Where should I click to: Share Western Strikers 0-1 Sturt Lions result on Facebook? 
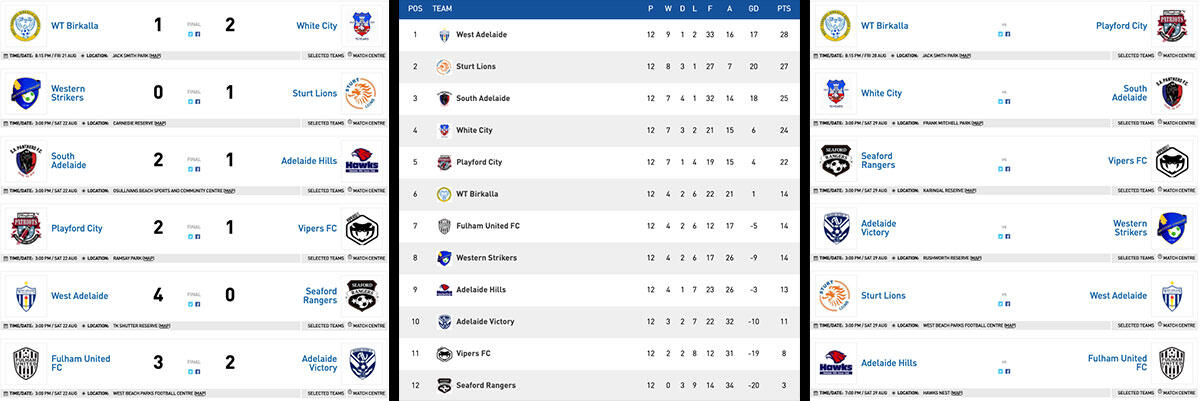click(198, 101)
